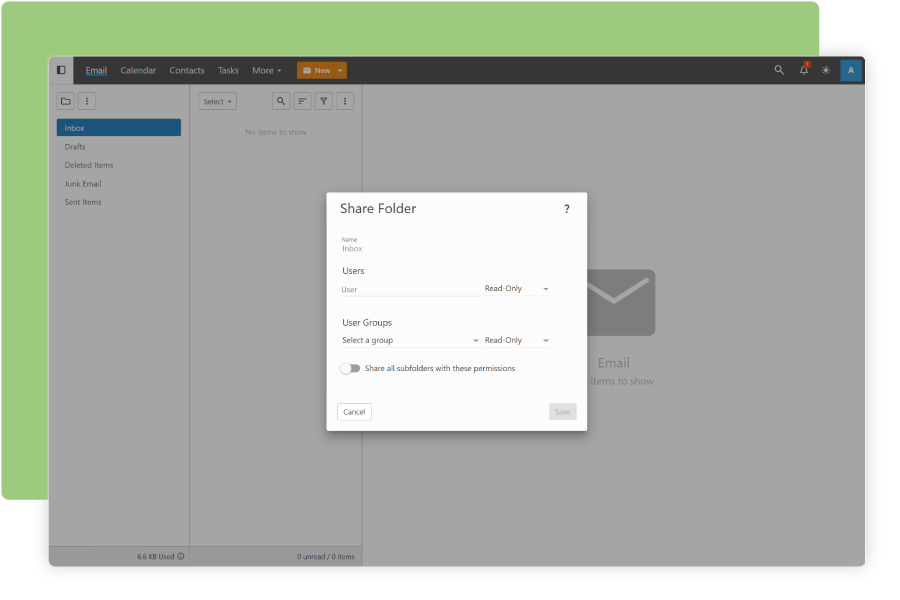The height and width of the screenshot is (600, 900).
Task: Switch to the Calendar tab
Action: [138, 71]
